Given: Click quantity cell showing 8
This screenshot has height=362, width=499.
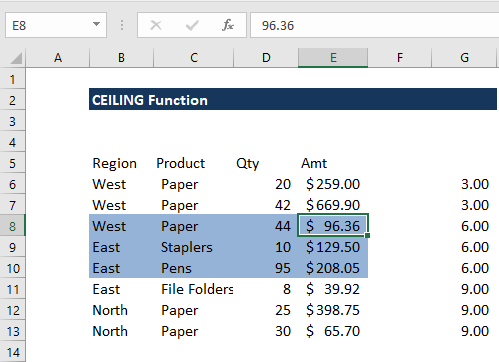Looking at the screenshot, I should pos(266,289).
